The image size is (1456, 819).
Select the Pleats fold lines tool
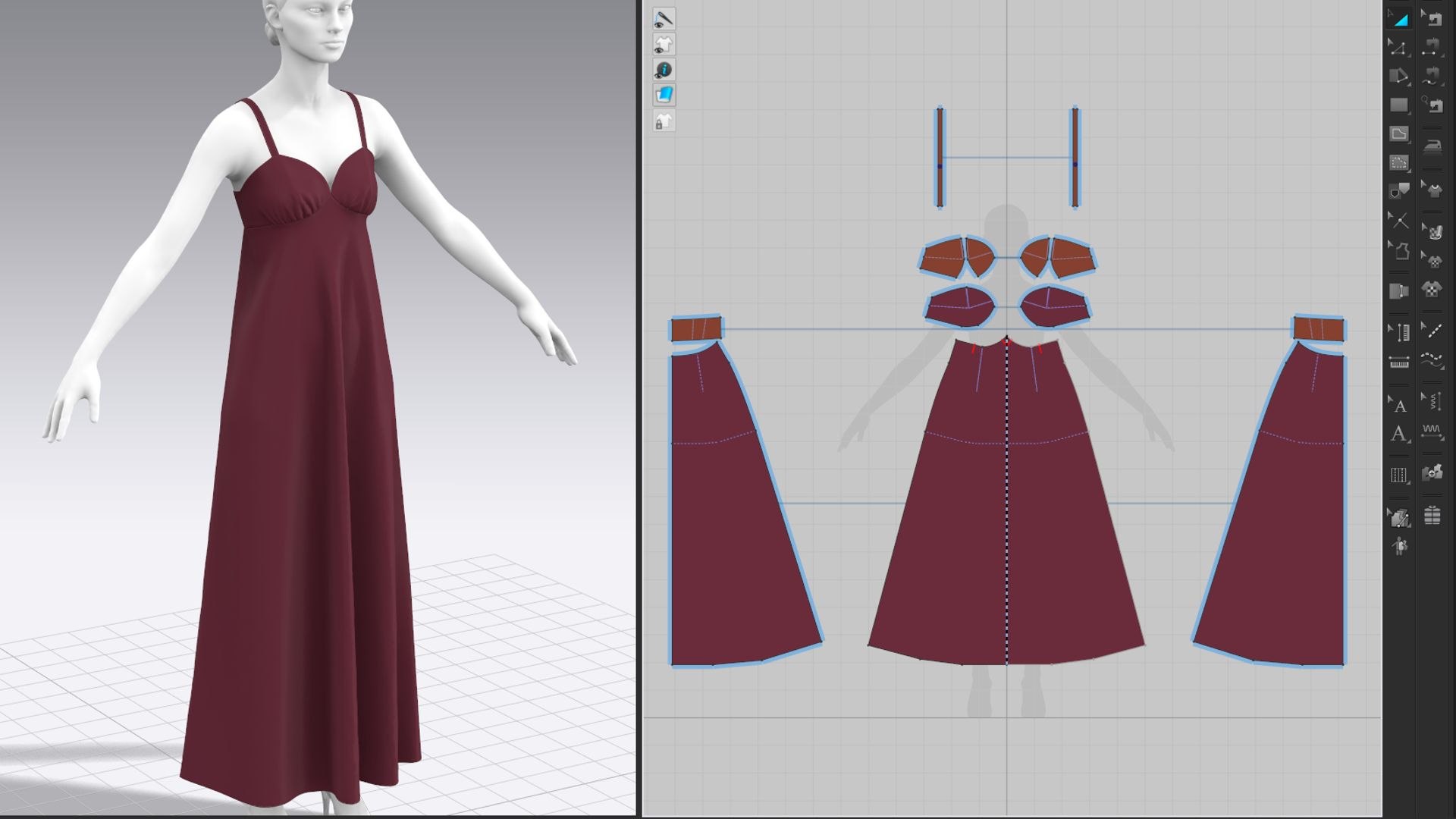click(x=1399, y=475)
